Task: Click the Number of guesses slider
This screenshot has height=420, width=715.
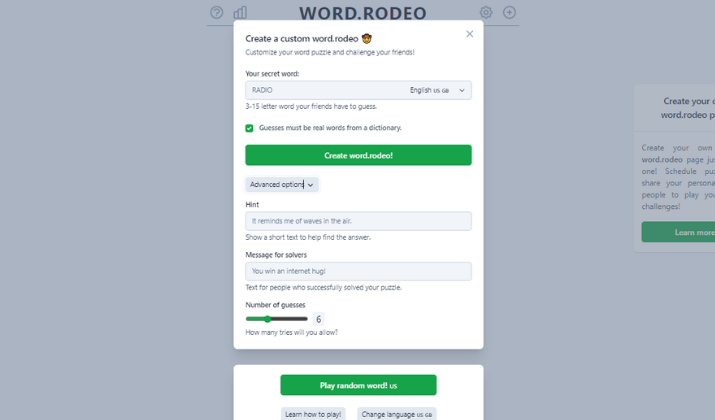Action: click(277, 319)
